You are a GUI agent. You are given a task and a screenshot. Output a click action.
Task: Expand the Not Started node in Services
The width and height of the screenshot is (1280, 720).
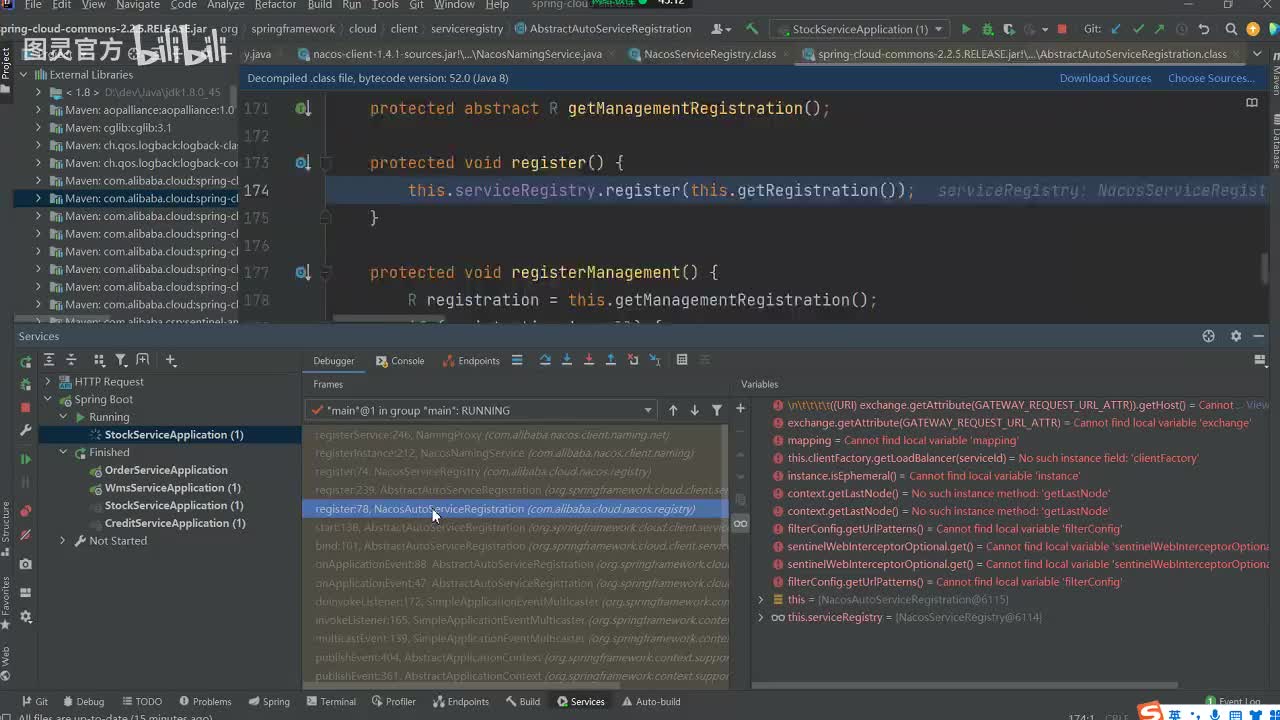[x=63, y=541]
